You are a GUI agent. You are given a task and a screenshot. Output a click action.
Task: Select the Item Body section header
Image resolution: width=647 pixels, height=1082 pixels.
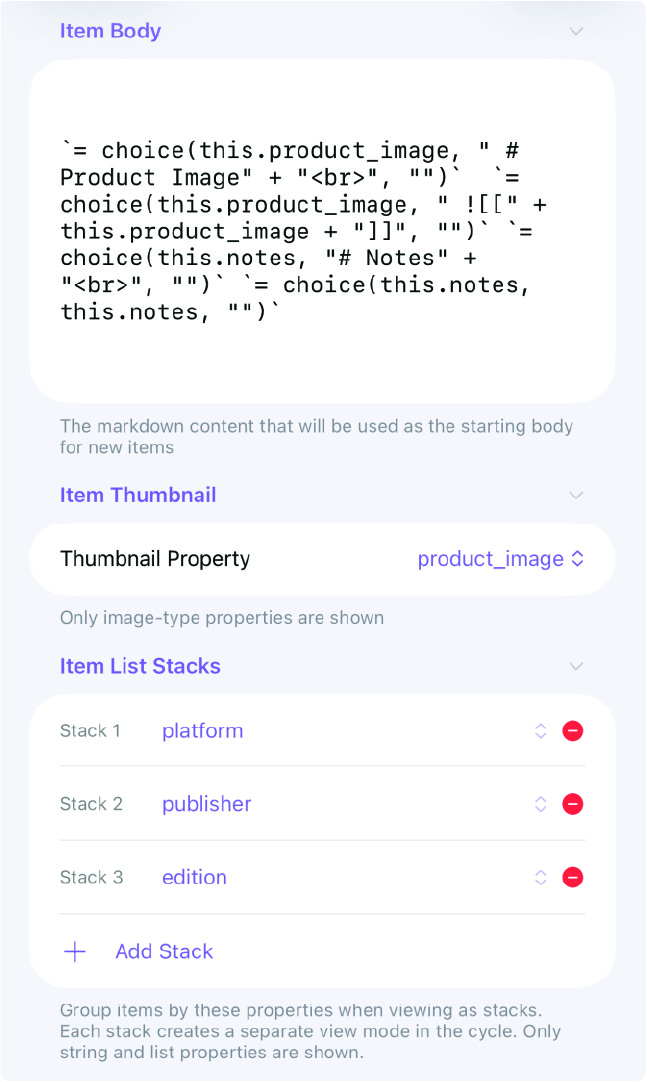tap(110, 31)
